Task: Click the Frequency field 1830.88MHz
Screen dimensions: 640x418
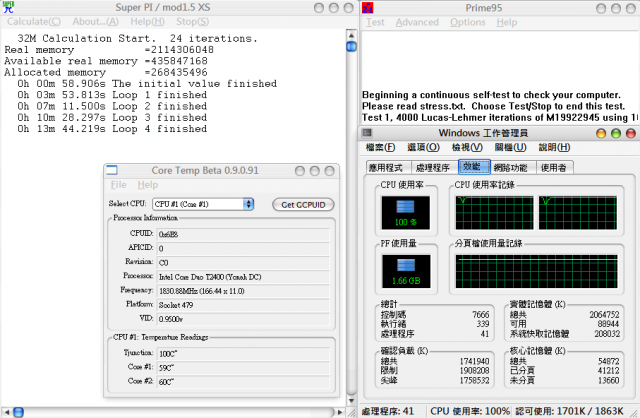Action: (243, 291)
